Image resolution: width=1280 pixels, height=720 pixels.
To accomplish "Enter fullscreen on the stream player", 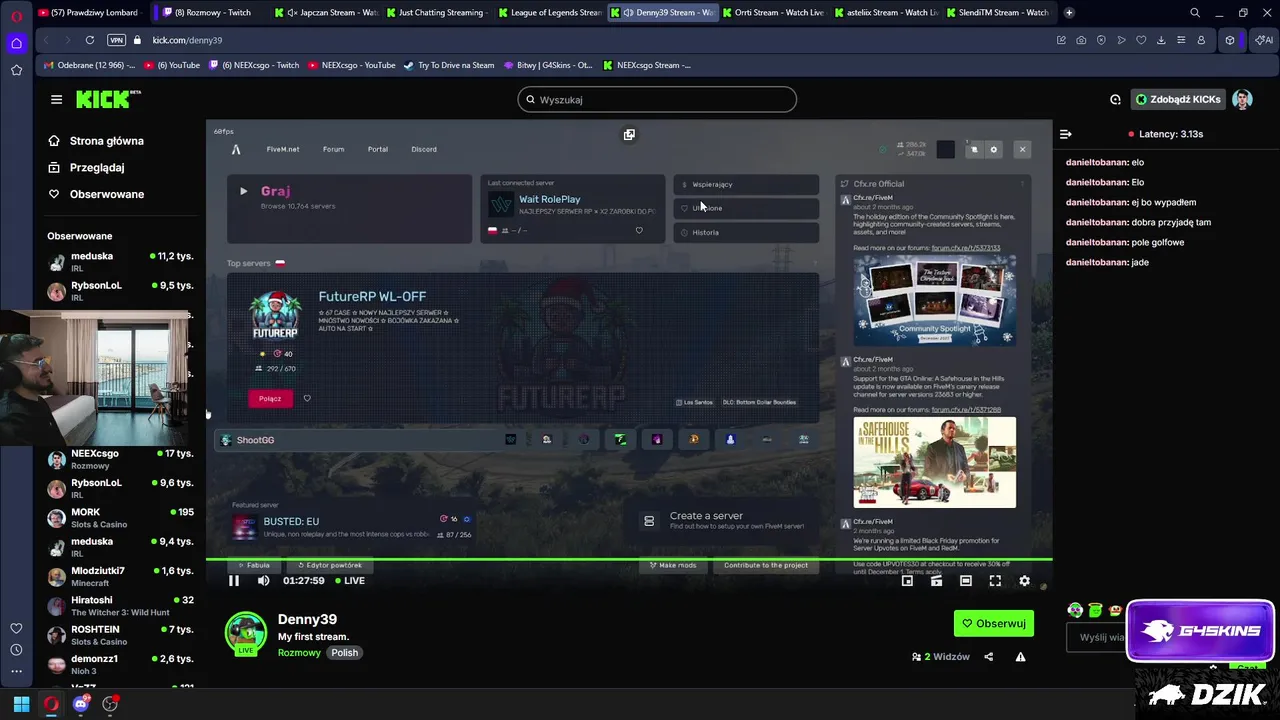I will [x=995, y=581].
